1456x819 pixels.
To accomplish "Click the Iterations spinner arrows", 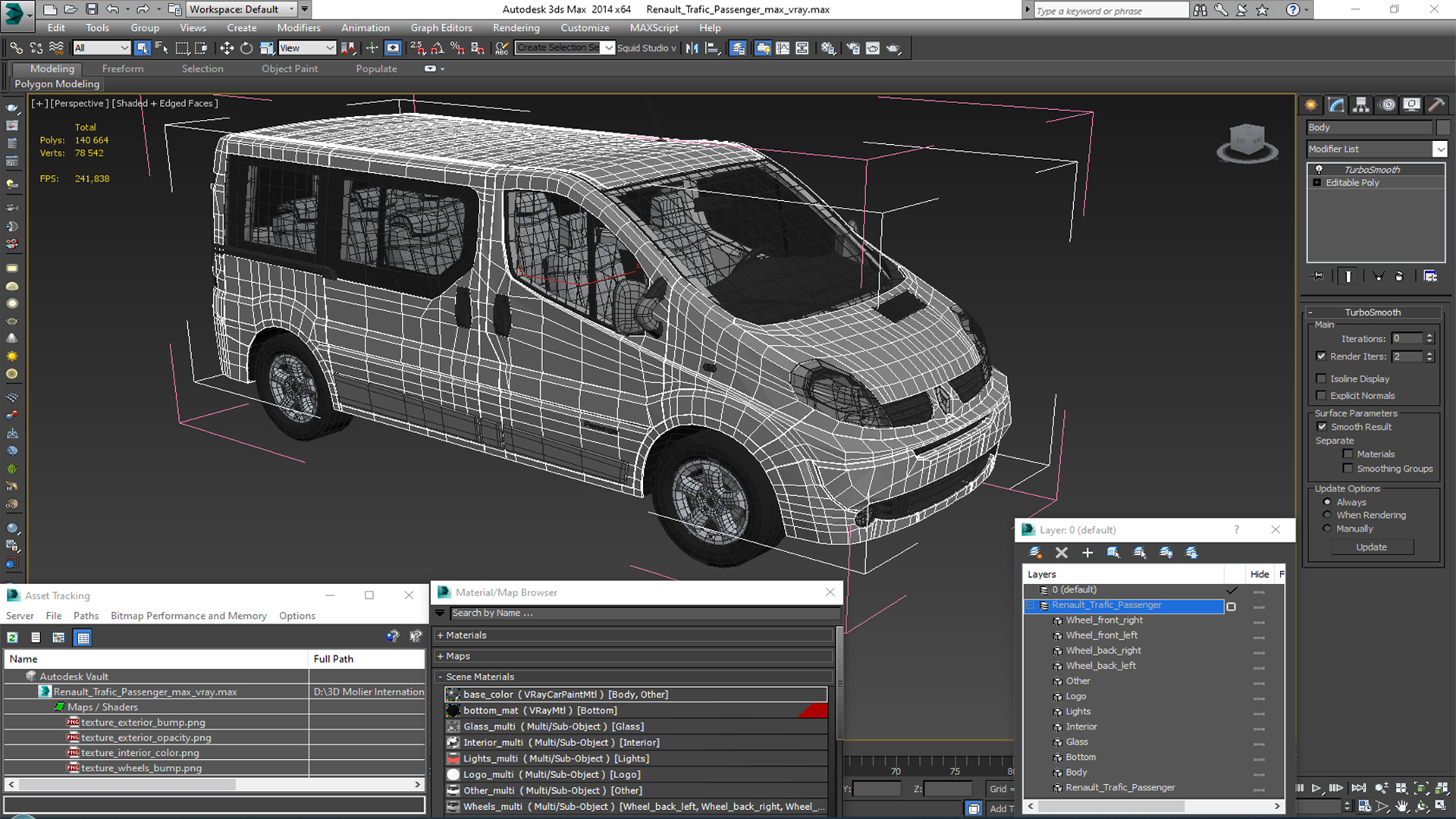I will [x=1429, y=339].
